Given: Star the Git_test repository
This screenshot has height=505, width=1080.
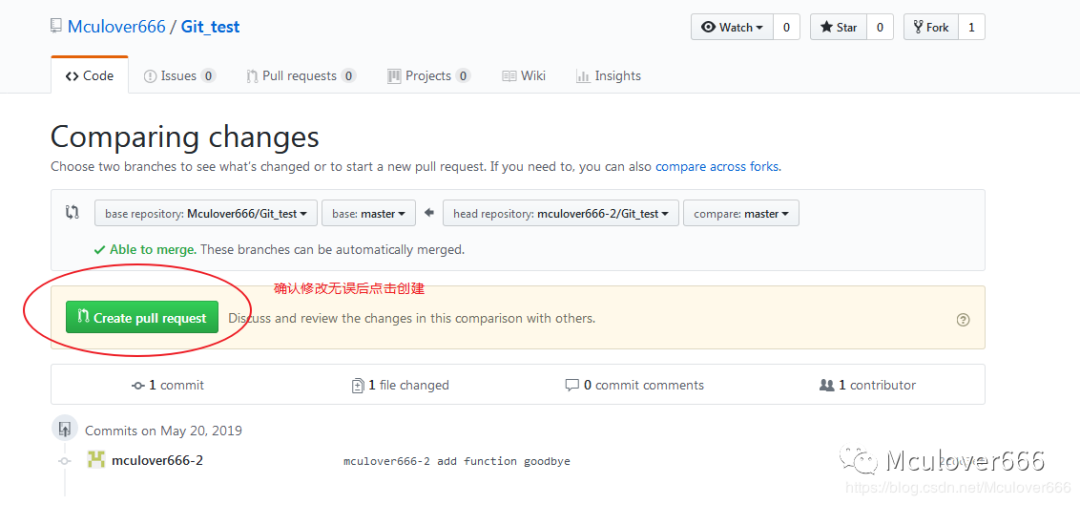Looking at the screenshot, I should (838, 27).
